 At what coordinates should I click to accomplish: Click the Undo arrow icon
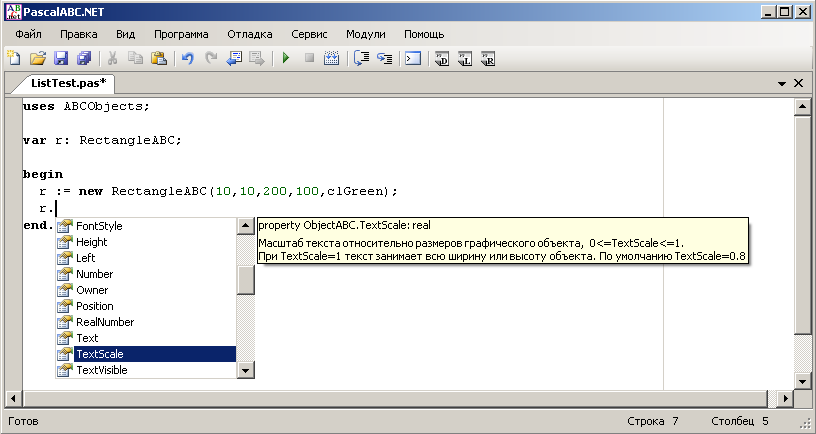tap(188, 58)
